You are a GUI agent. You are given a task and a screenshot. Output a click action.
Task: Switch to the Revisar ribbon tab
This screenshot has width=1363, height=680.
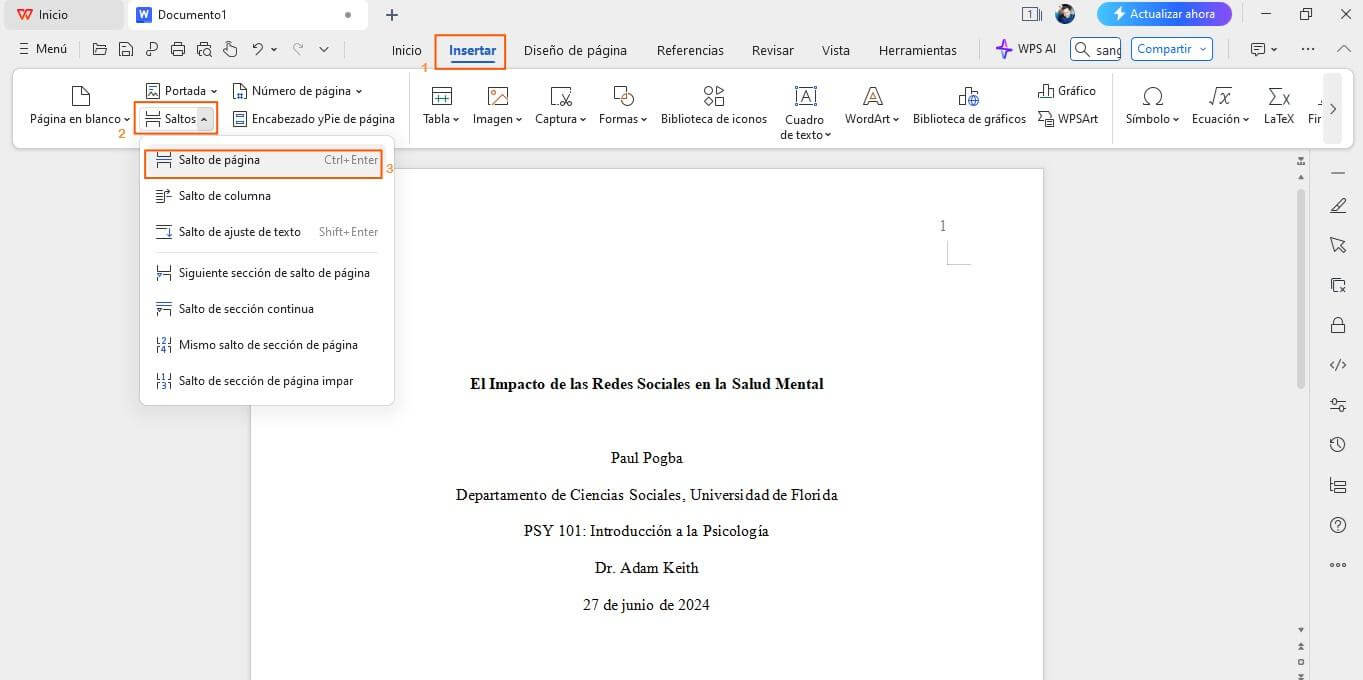(772, 50)
